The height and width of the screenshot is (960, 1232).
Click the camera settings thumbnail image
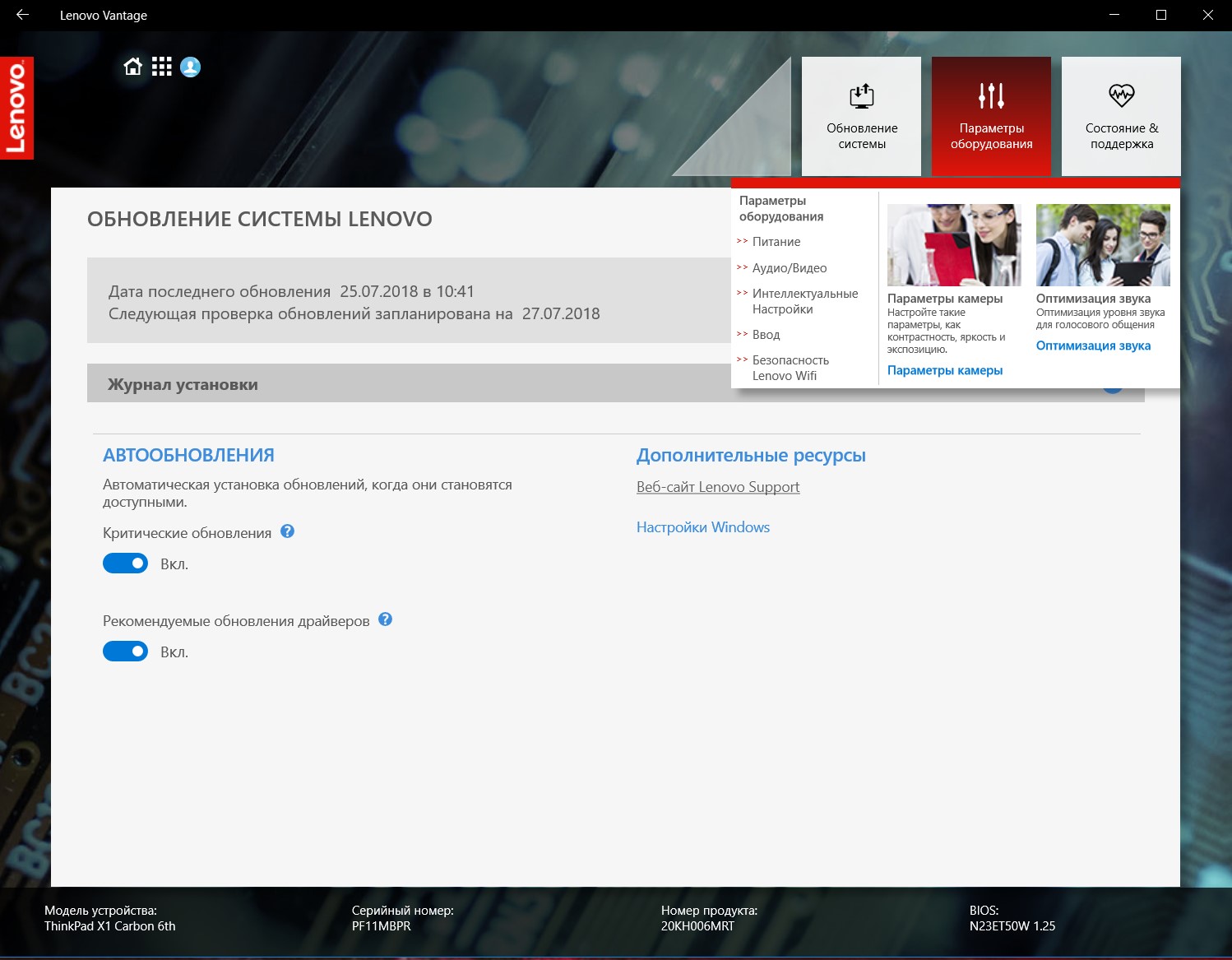[954, 245]
